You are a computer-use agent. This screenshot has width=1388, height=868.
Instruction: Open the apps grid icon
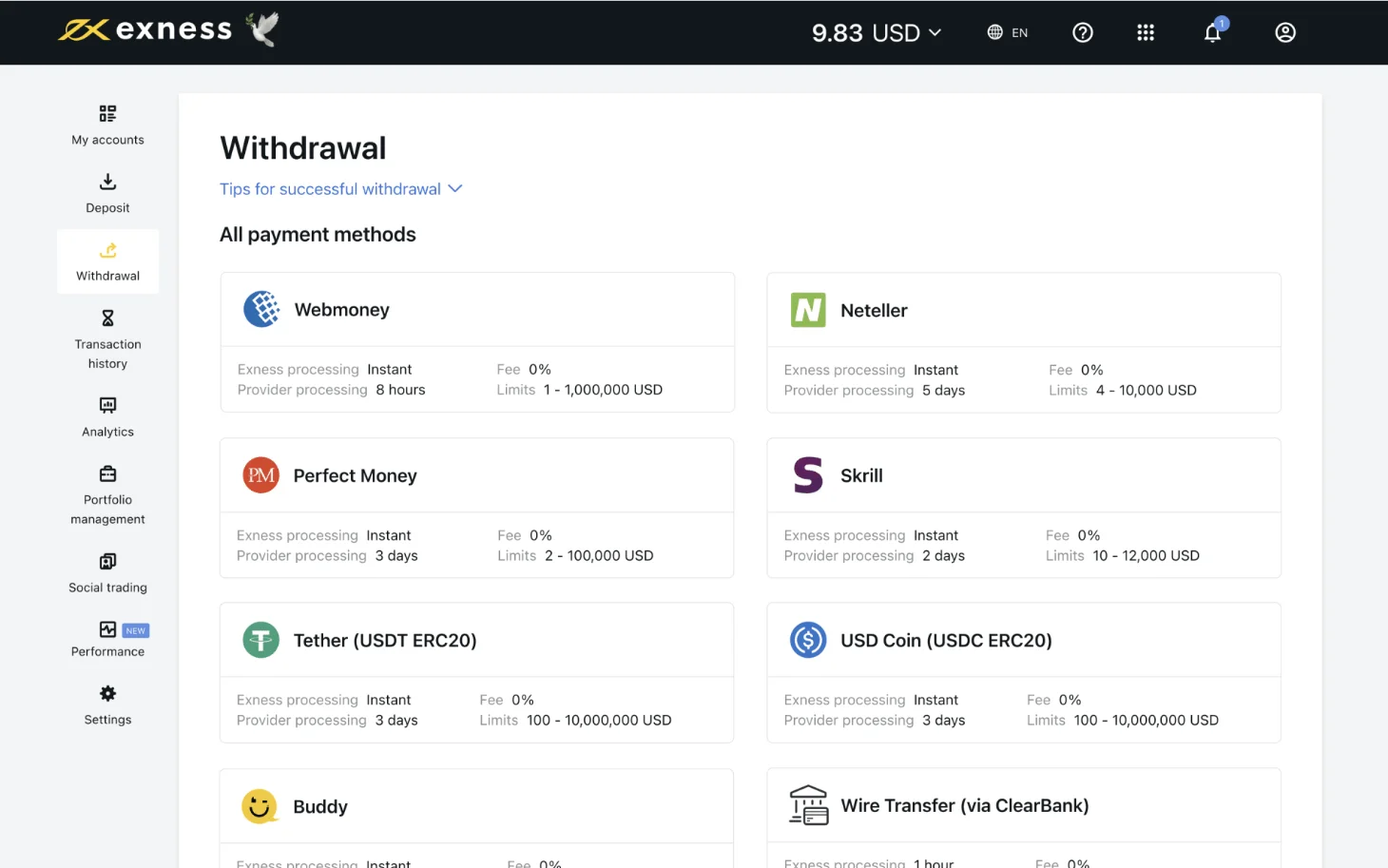1146,32
